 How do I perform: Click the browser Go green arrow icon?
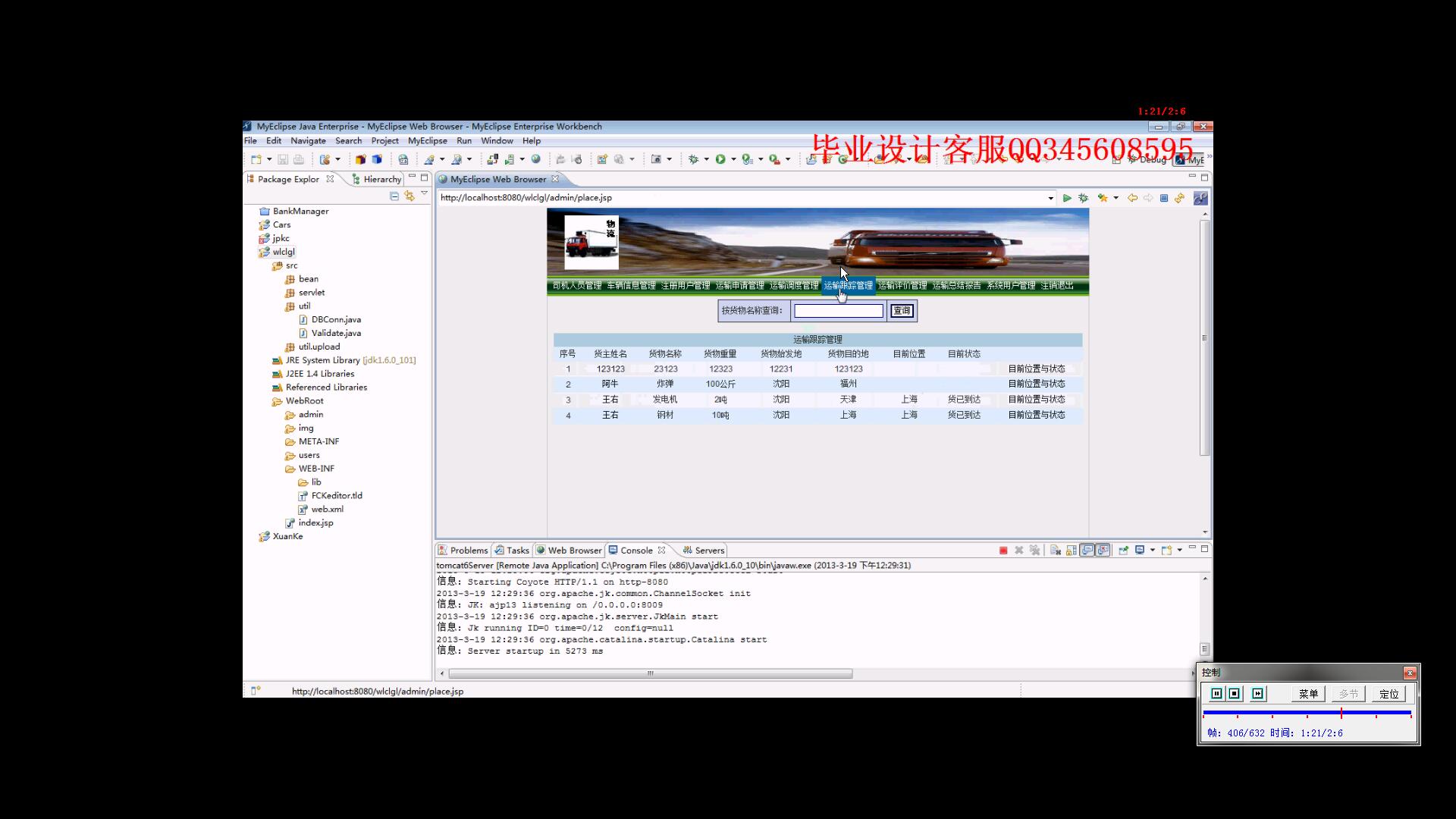click(1067, 198)
